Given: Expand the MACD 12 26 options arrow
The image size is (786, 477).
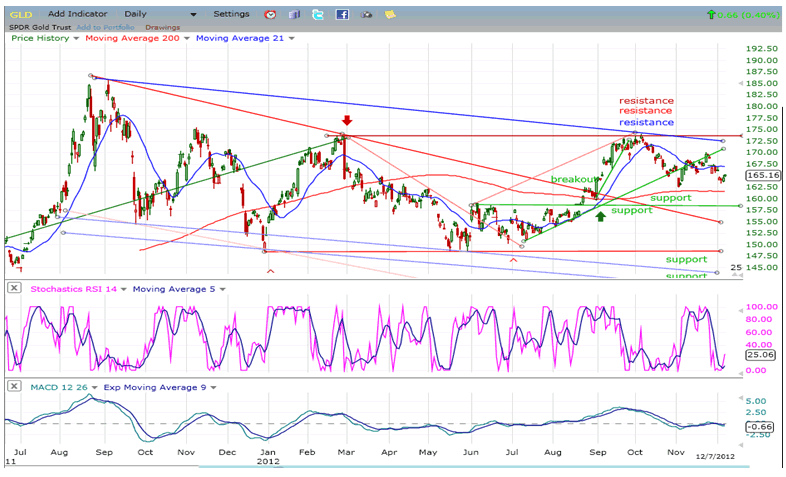Looking at the screenshot, I should coord(94,387).
